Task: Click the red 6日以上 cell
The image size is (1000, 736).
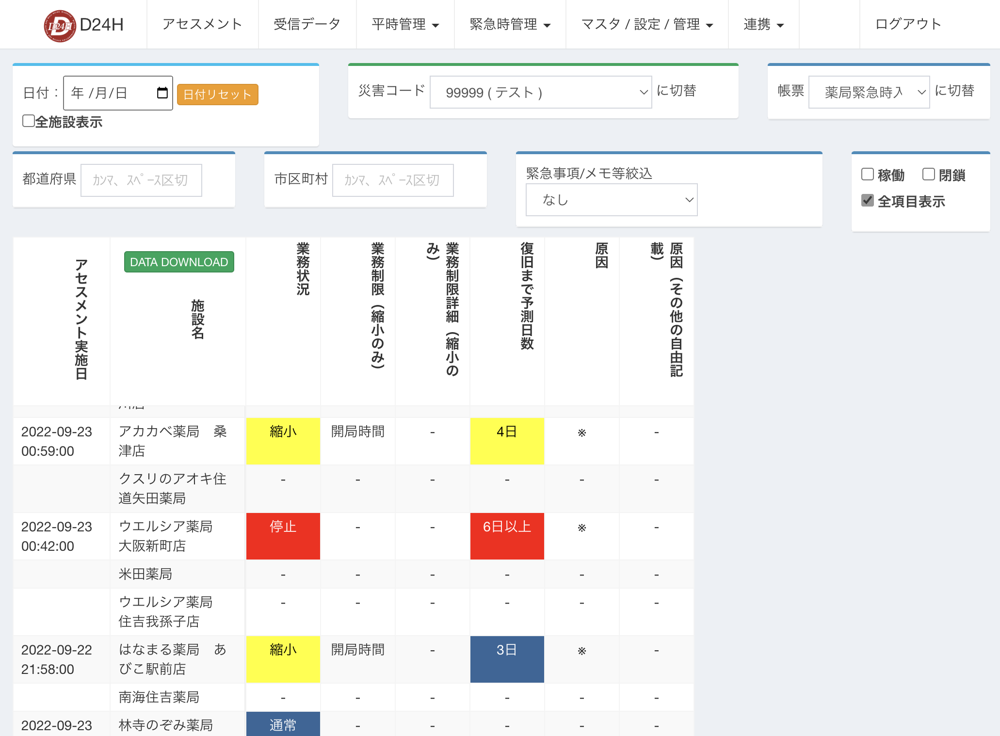Action: [507, 536]
